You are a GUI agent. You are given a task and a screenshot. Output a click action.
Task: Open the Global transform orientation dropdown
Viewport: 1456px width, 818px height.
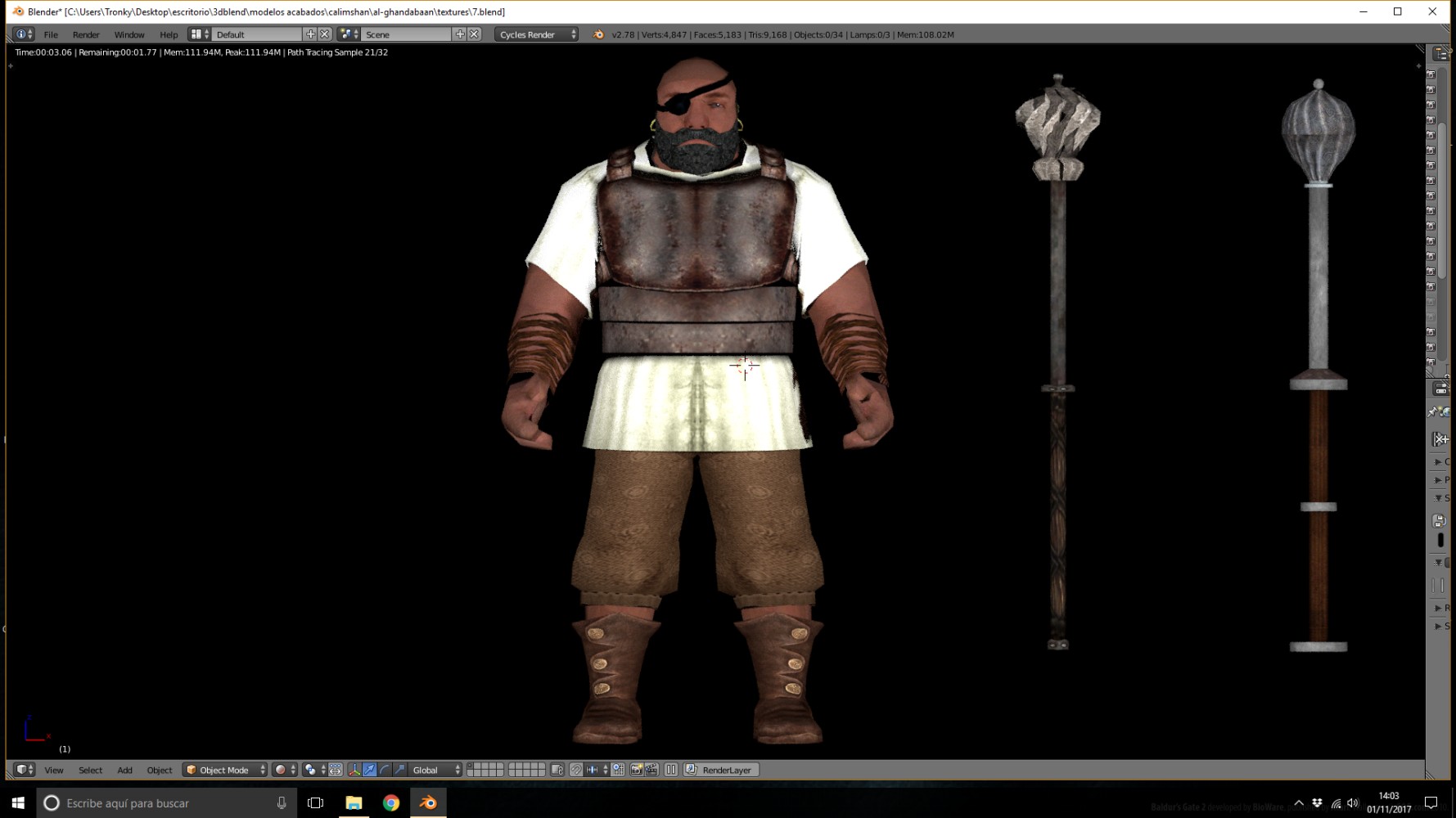pos(435,770)
